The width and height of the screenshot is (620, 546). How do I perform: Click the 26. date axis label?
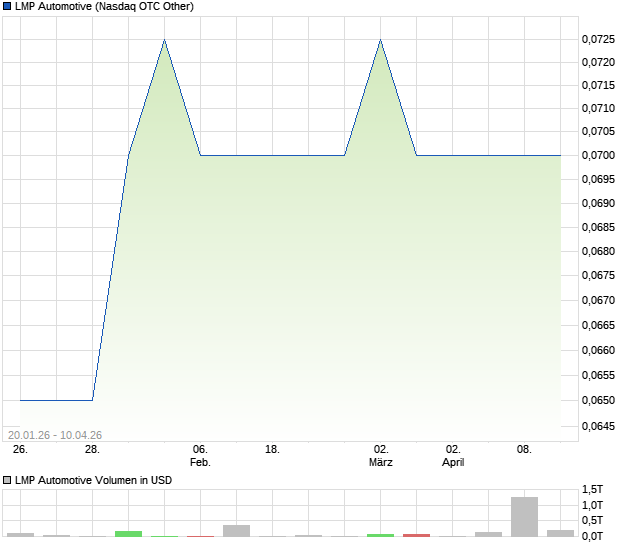click(x=20, y=450)
